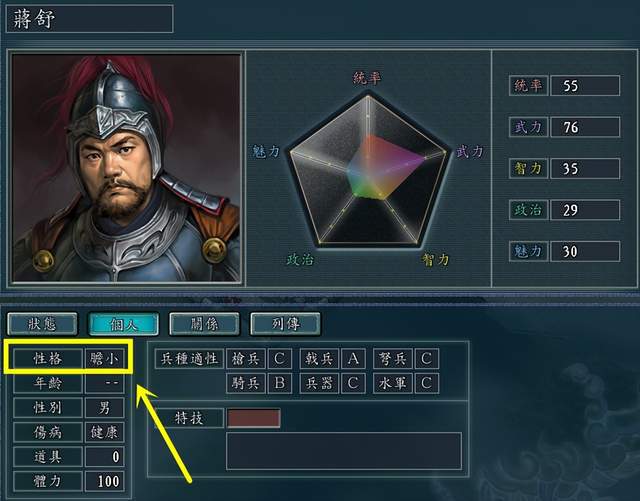Select the 槍兵 troop type label
640x501 pixels.
(x=246, y=359)
